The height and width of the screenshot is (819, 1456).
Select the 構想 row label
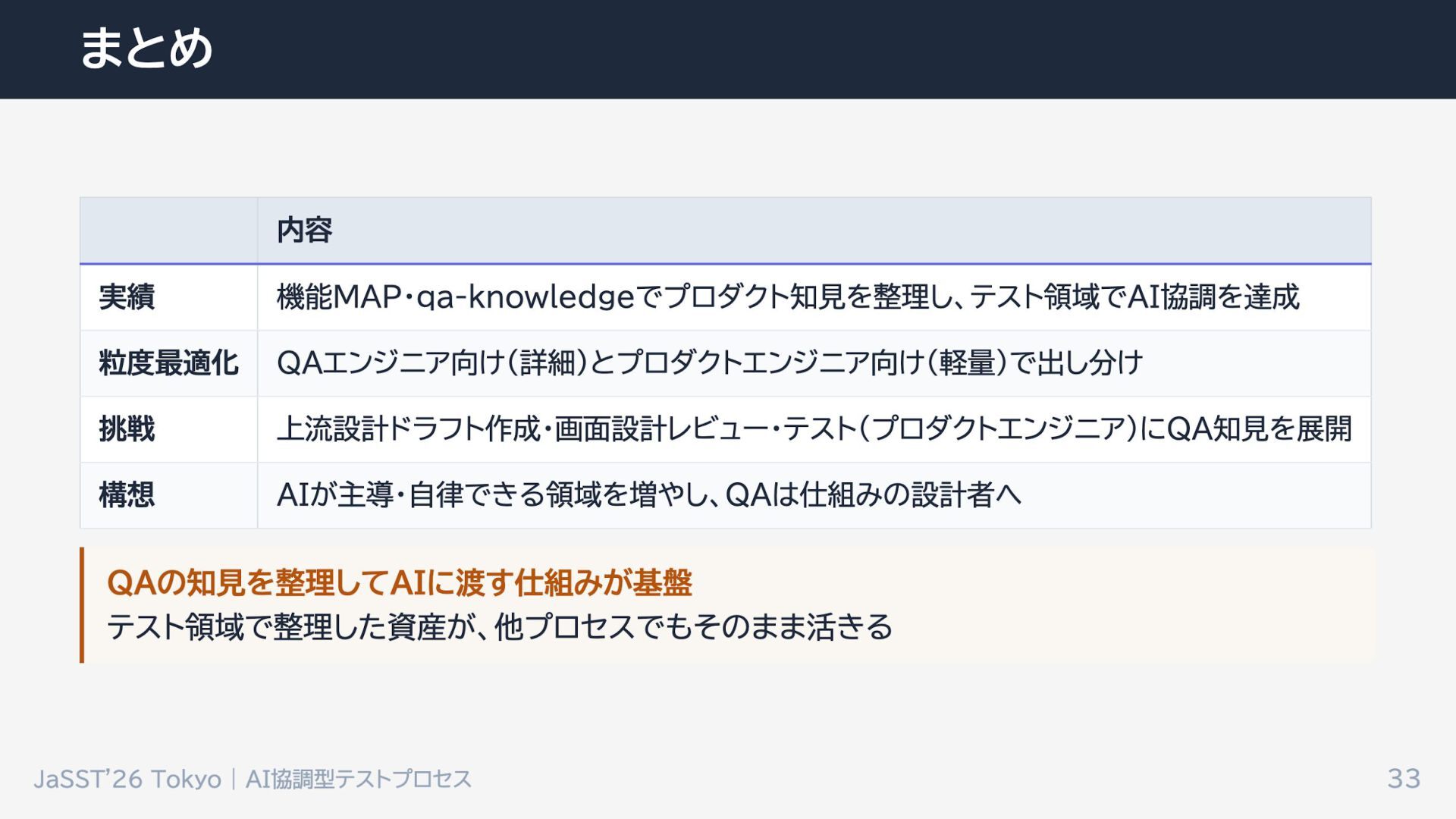pos(127,495)
